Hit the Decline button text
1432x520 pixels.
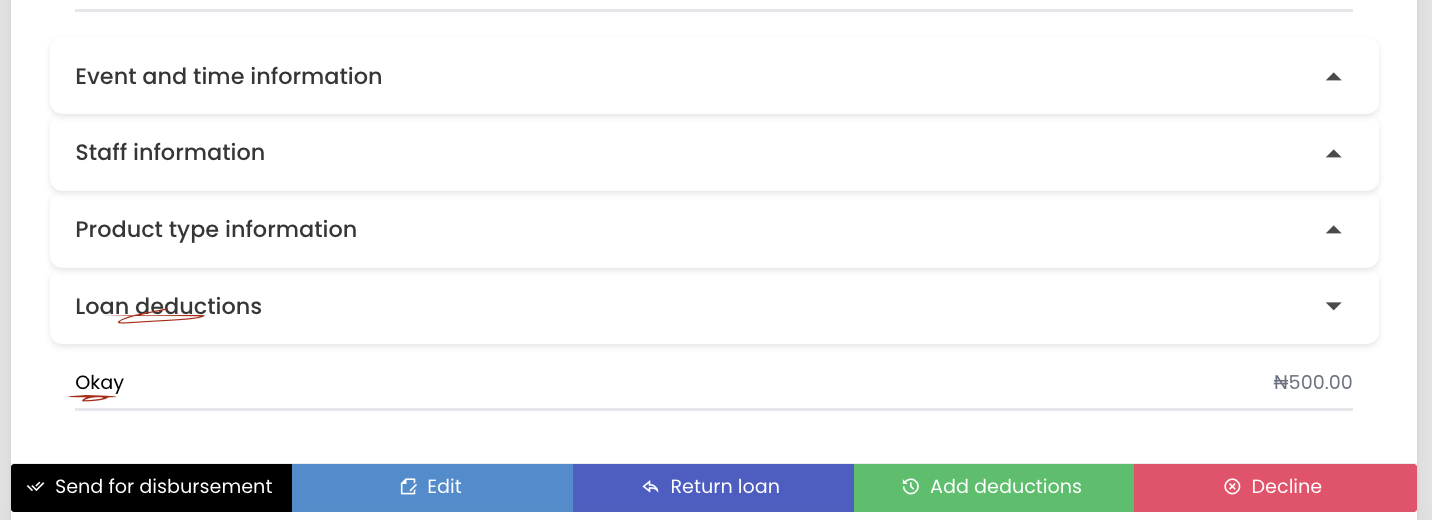1286,487
